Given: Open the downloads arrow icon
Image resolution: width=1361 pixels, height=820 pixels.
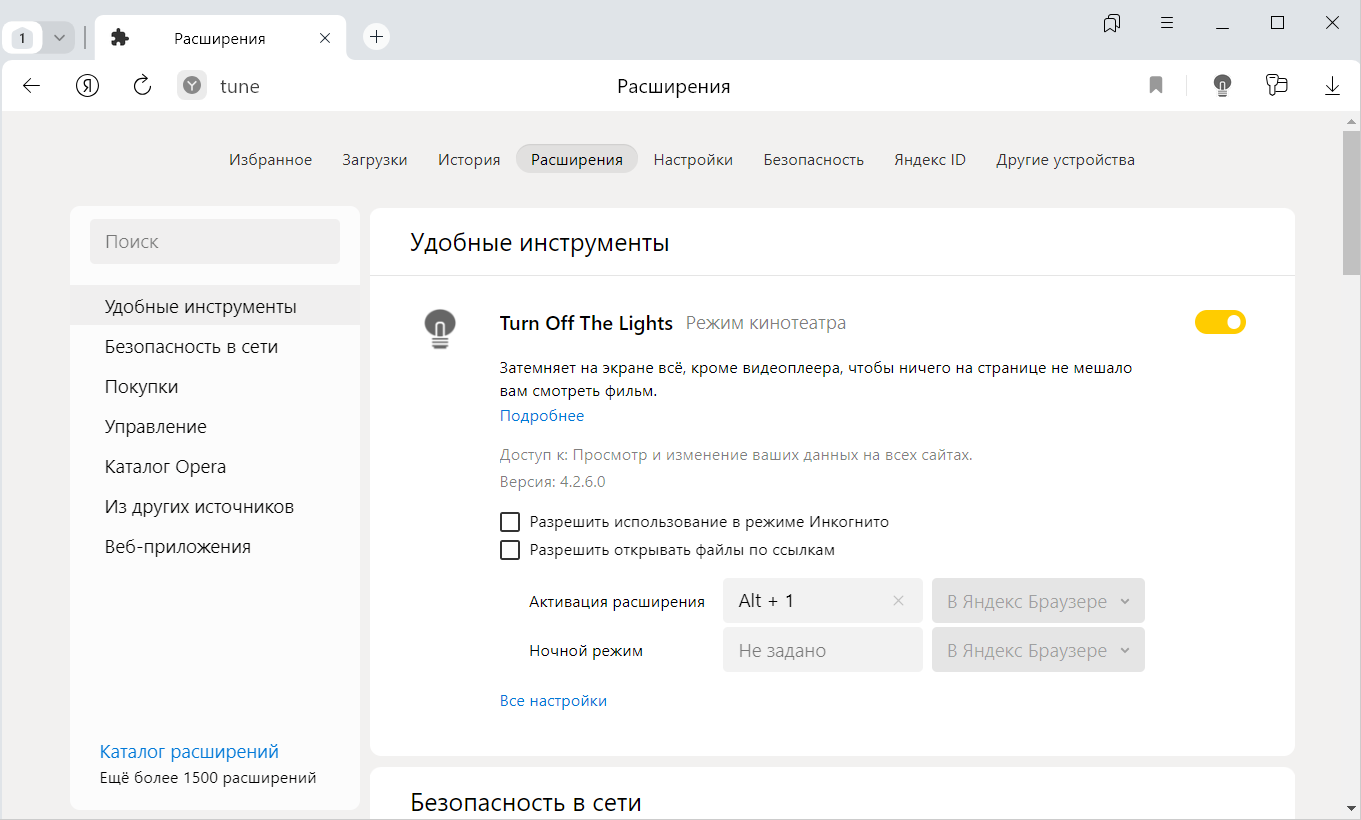Looking at the screenshot, I should point(1332,86).
